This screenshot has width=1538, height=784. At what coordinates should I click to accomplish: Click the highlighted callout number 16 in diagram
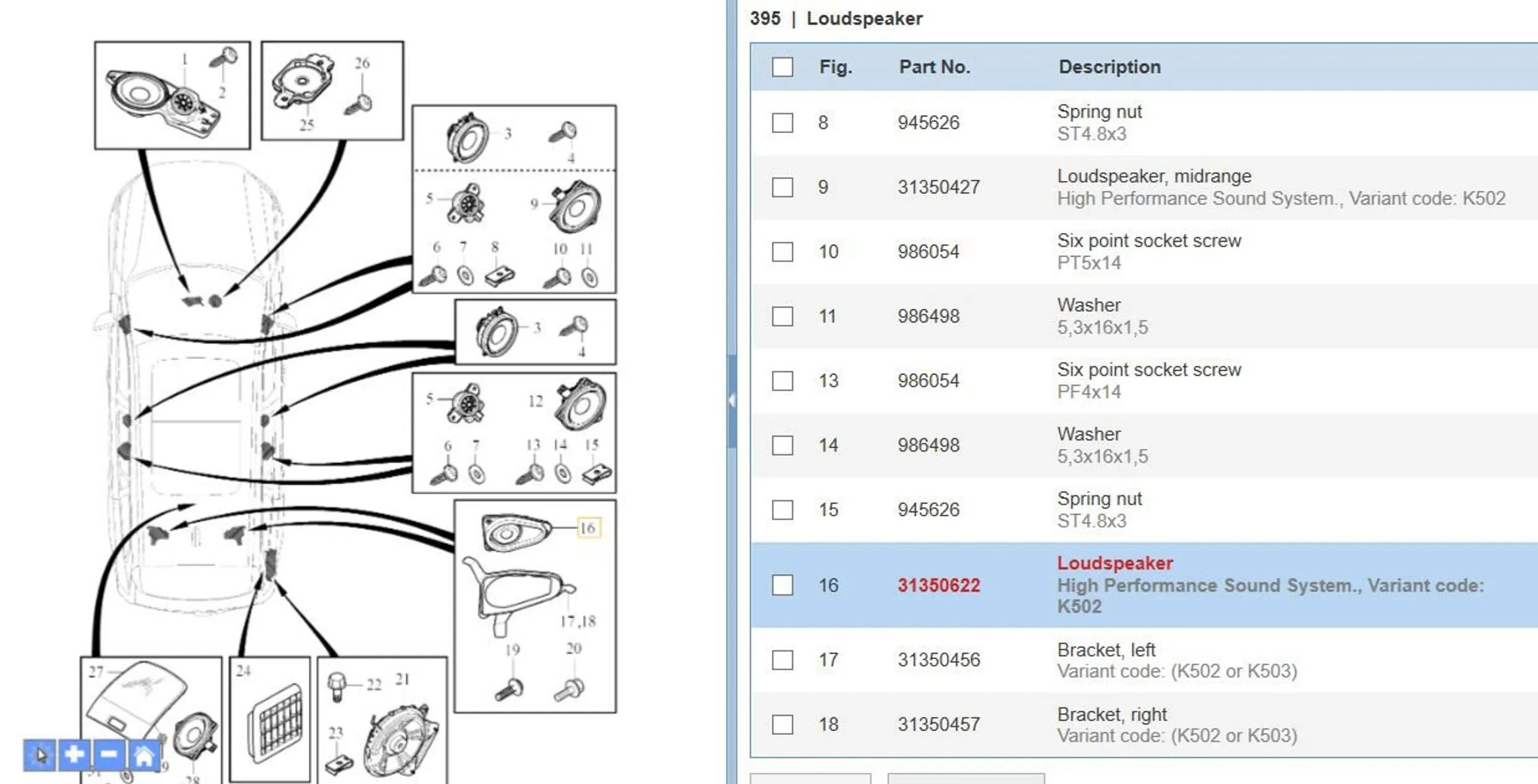point(588,528)
